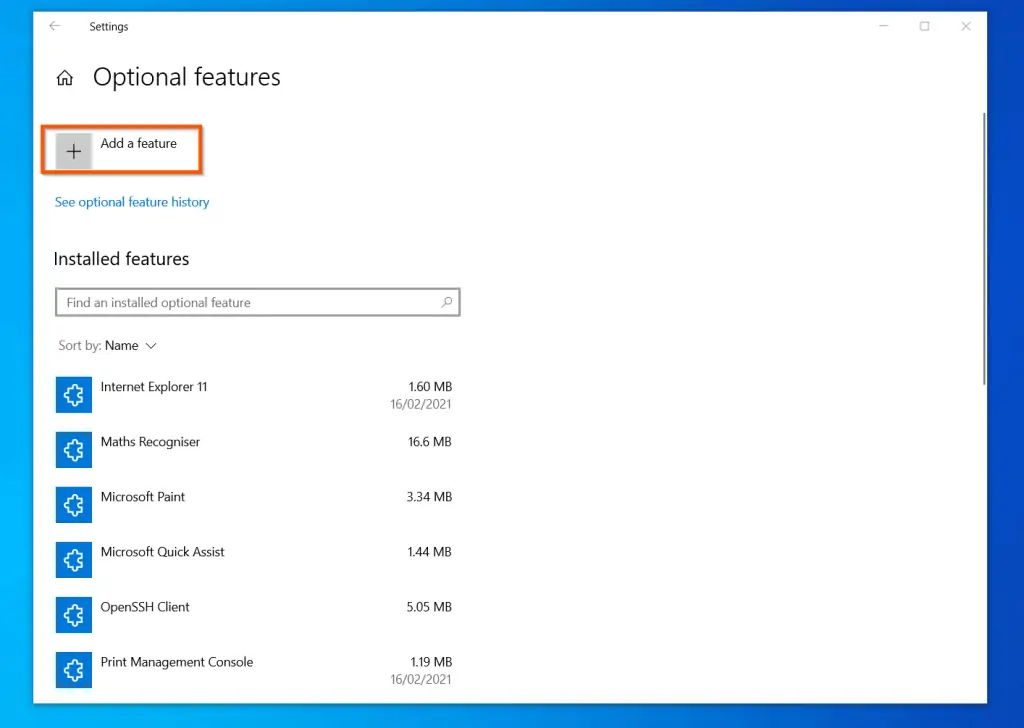1024x728 pixels.
Task: Open See optional feature history link
Action: coord(132,202)
